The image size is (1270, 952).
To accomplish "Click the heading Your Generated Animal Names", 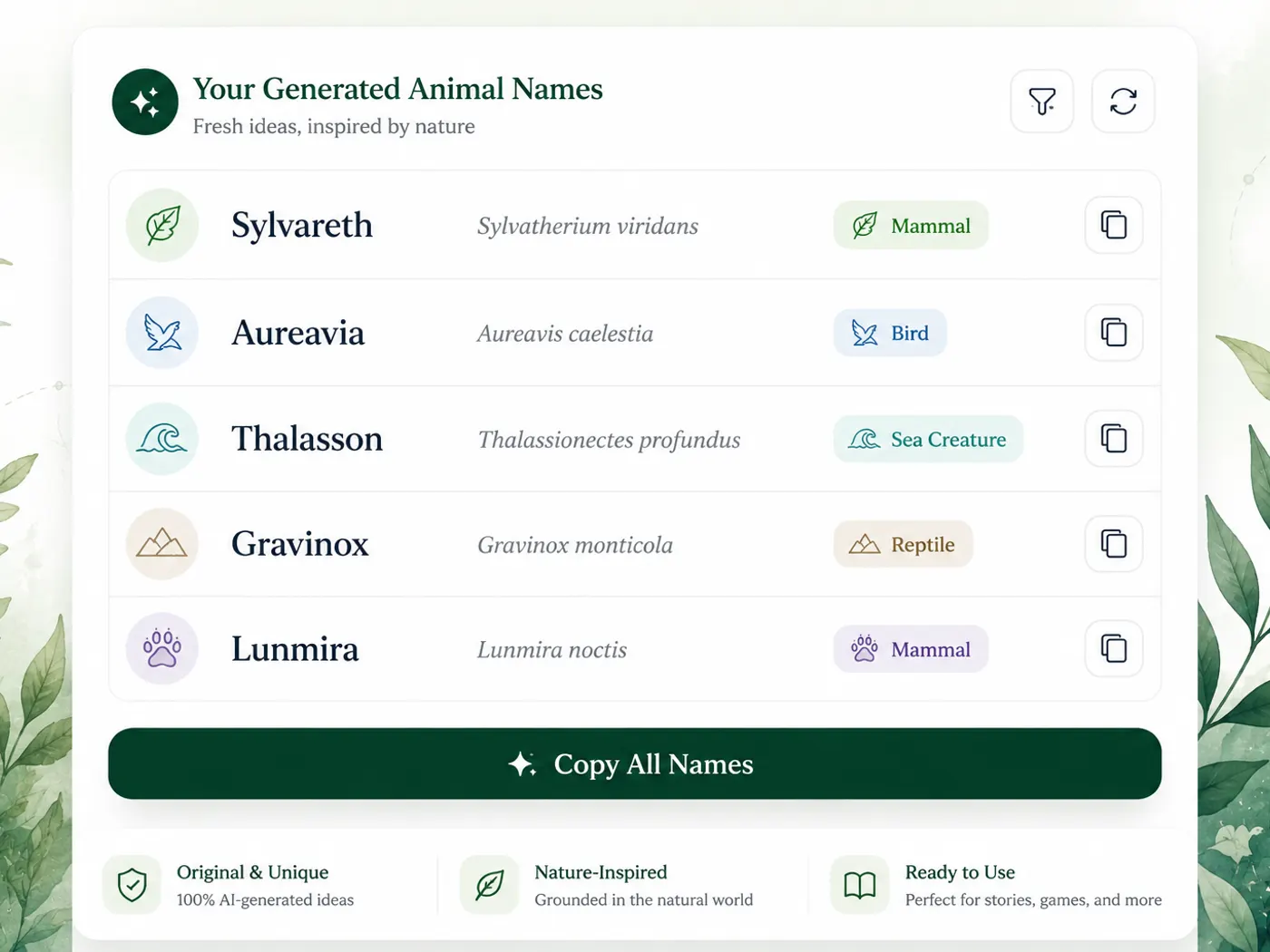I will (397, 89).
